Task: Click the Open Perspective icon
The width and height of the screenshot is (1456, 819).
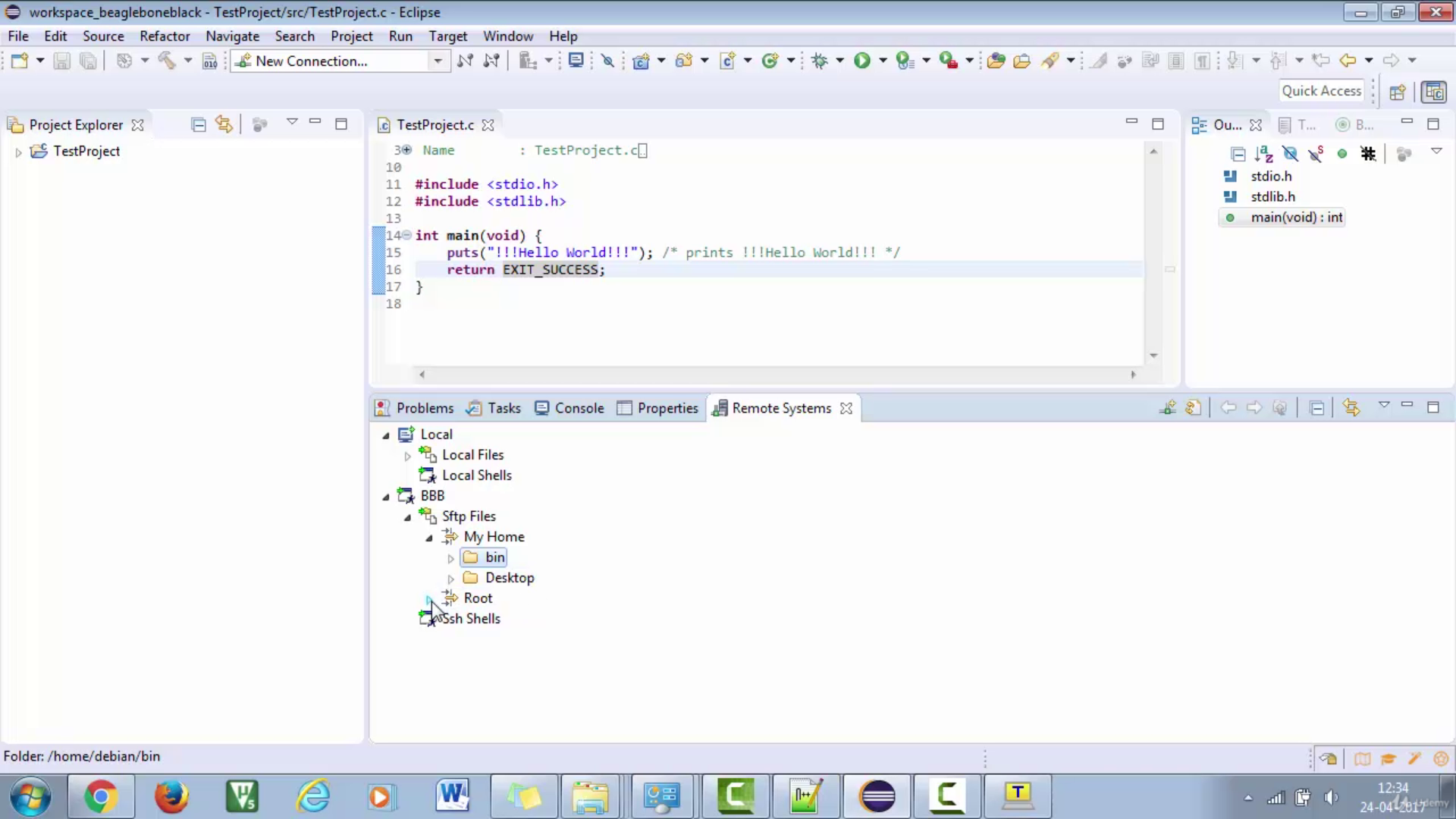Action: click(1397, 92)
